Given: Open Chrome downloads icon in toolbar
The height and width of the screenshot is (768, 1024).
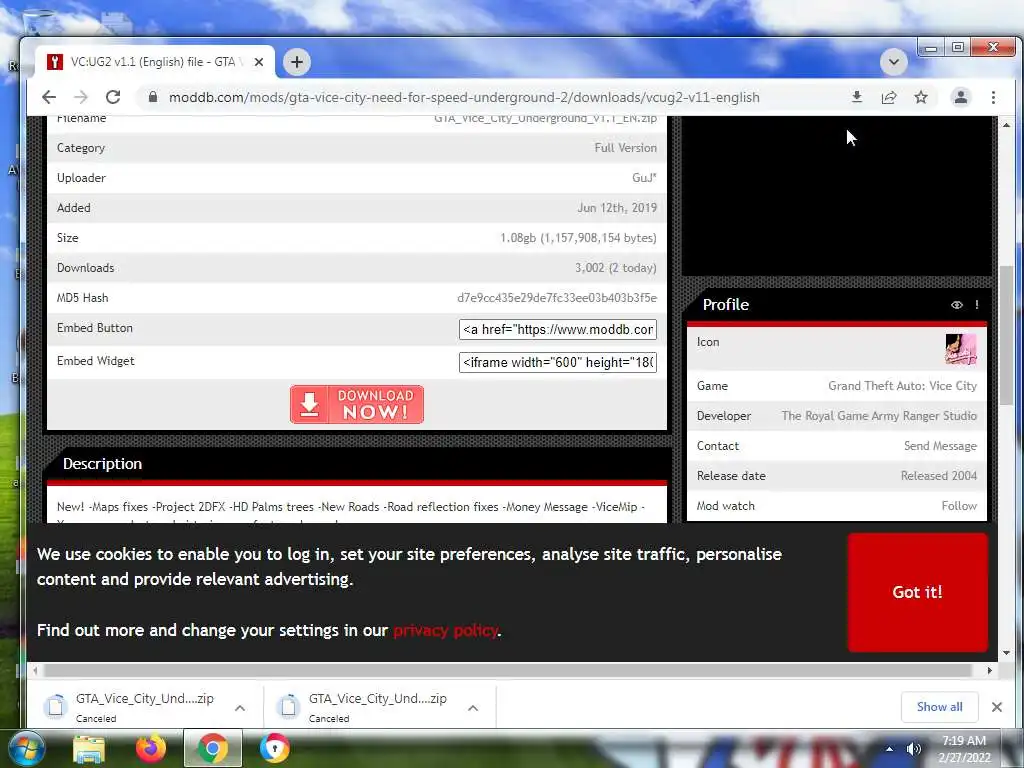Looking at the screenshot, I should point(857,97).
